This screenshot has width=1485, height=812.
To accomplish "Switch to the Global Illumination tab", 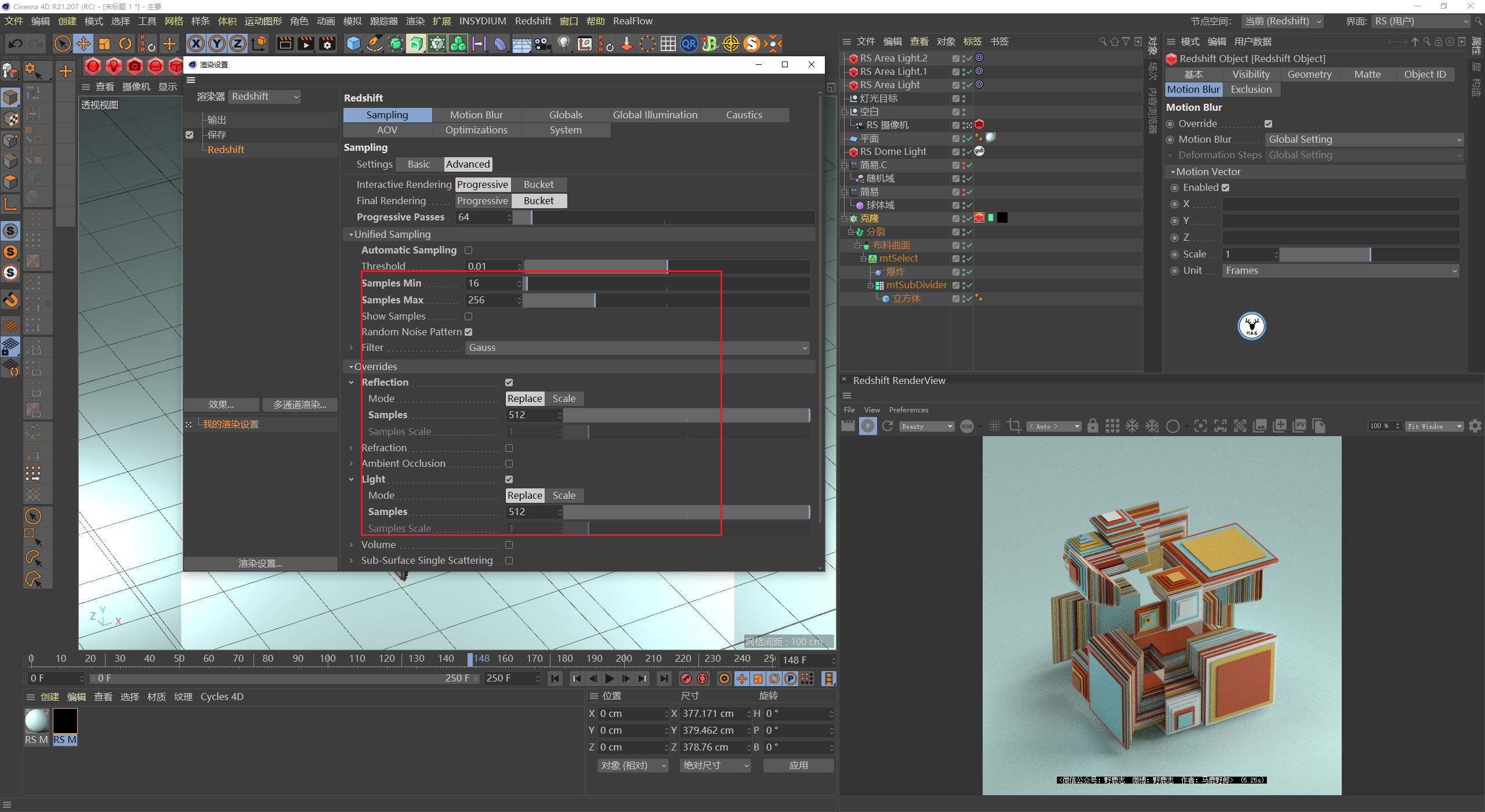I will pyautogui.click(x=655, y=115).
